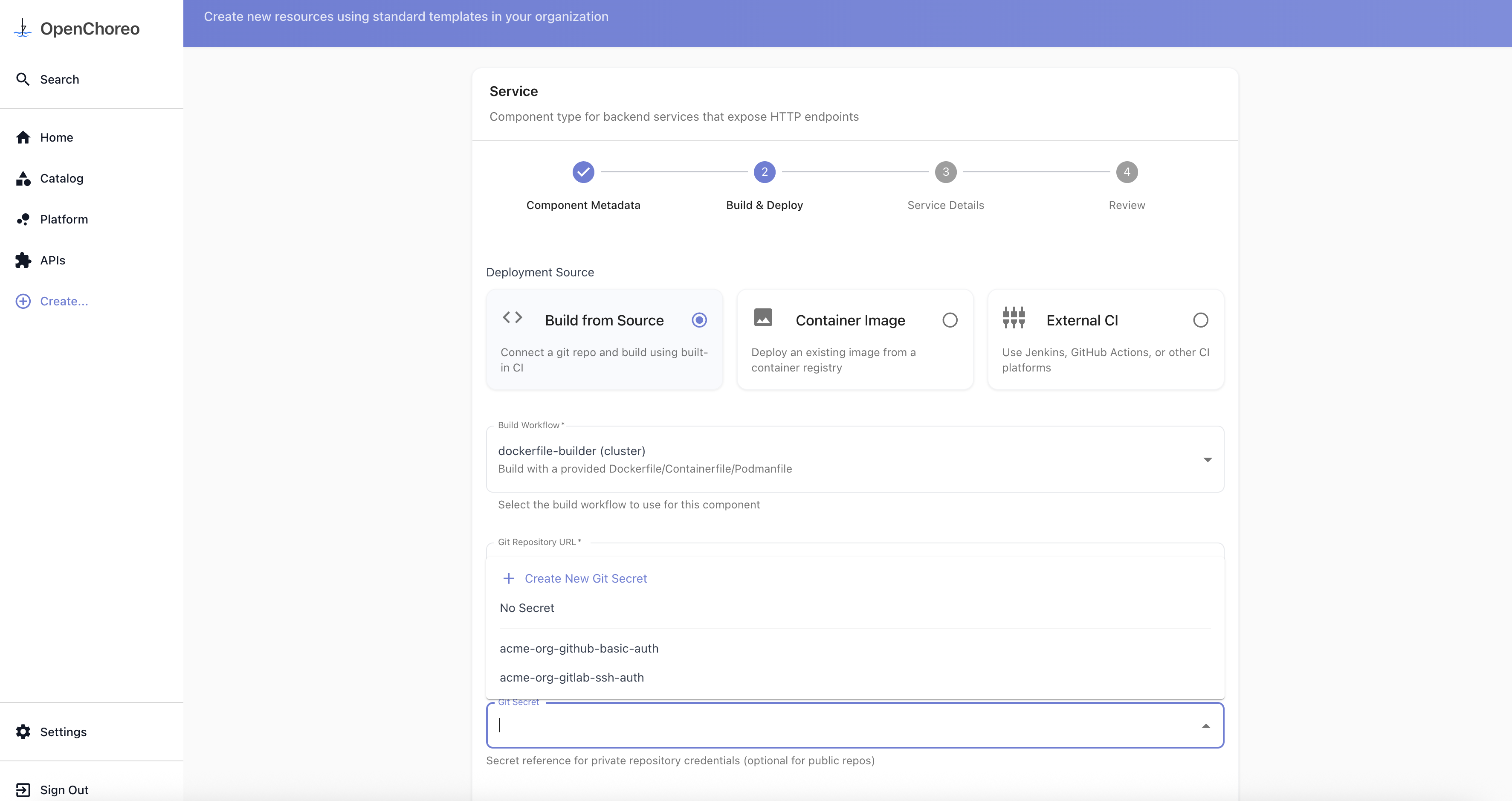Click the Sign Out icon
This screenshot has width=1512, height=801.
click(23, 790)
